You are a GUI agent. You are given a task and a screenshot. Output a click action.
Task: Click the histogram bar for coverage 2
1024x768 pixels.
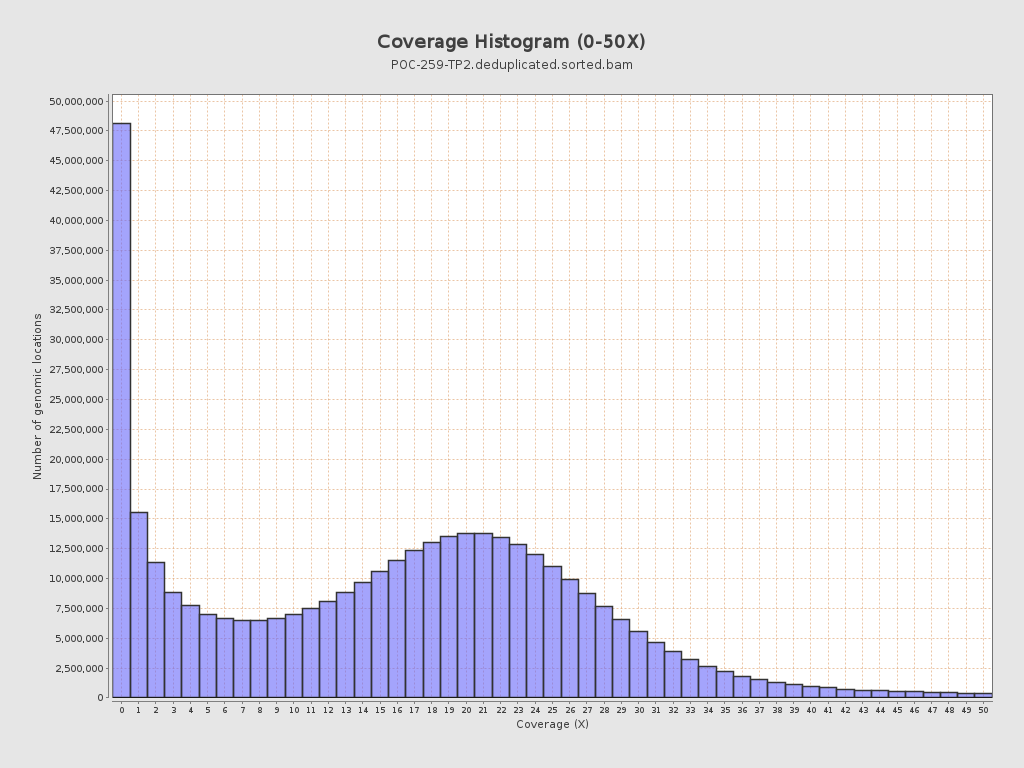coord(156,630)
